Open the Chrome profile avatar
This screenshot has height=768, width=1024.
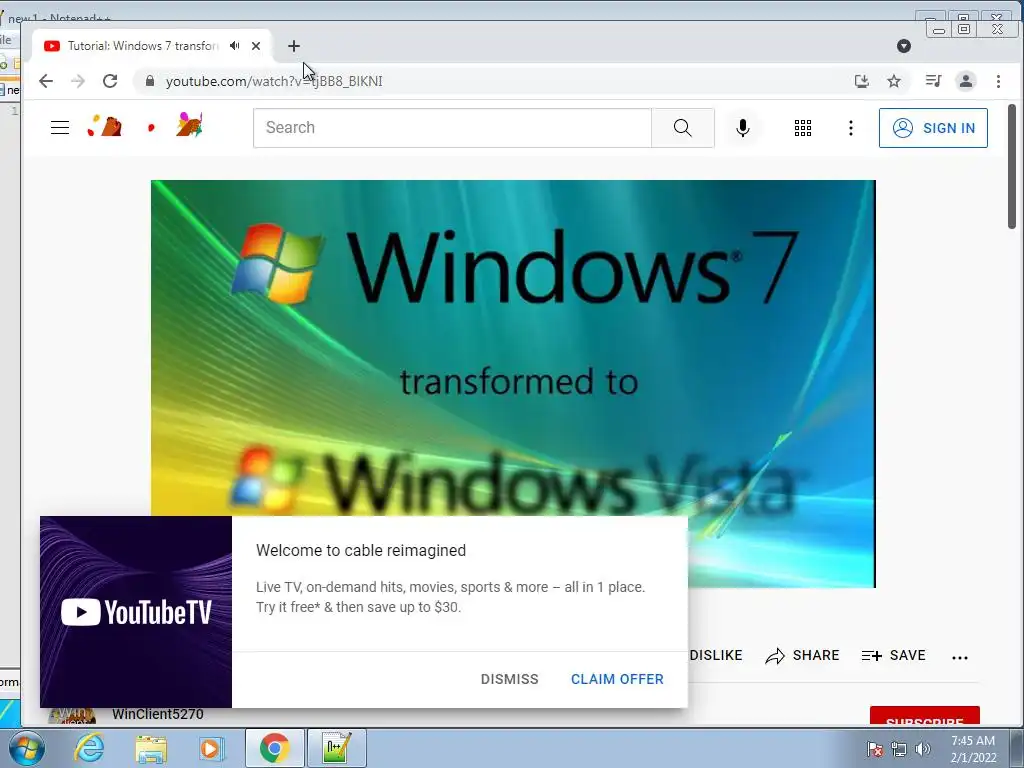click(966, 81)
